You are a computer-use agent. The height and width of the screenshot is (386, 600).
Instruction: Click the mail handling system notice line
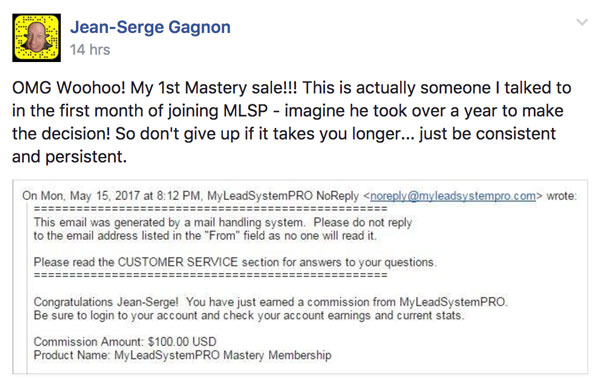pos(223,222)
